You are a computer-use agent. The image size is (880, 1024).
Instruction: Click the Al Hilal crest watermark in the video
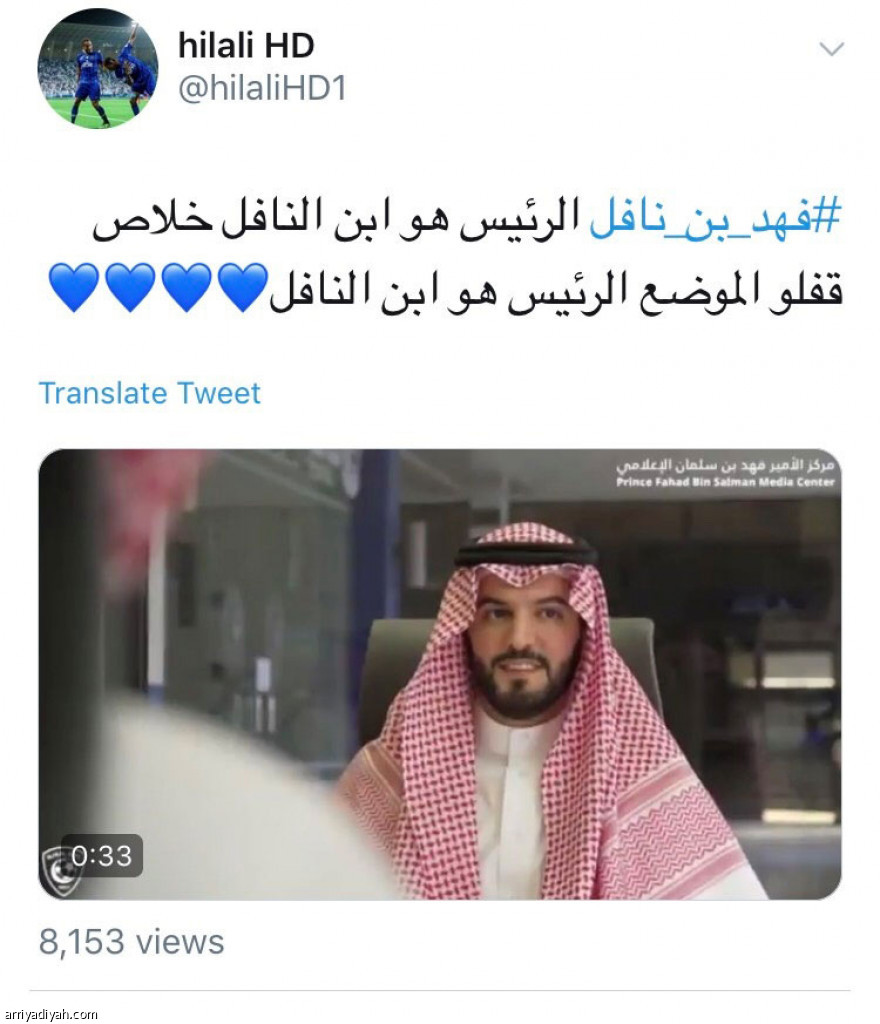pos(60,869)
